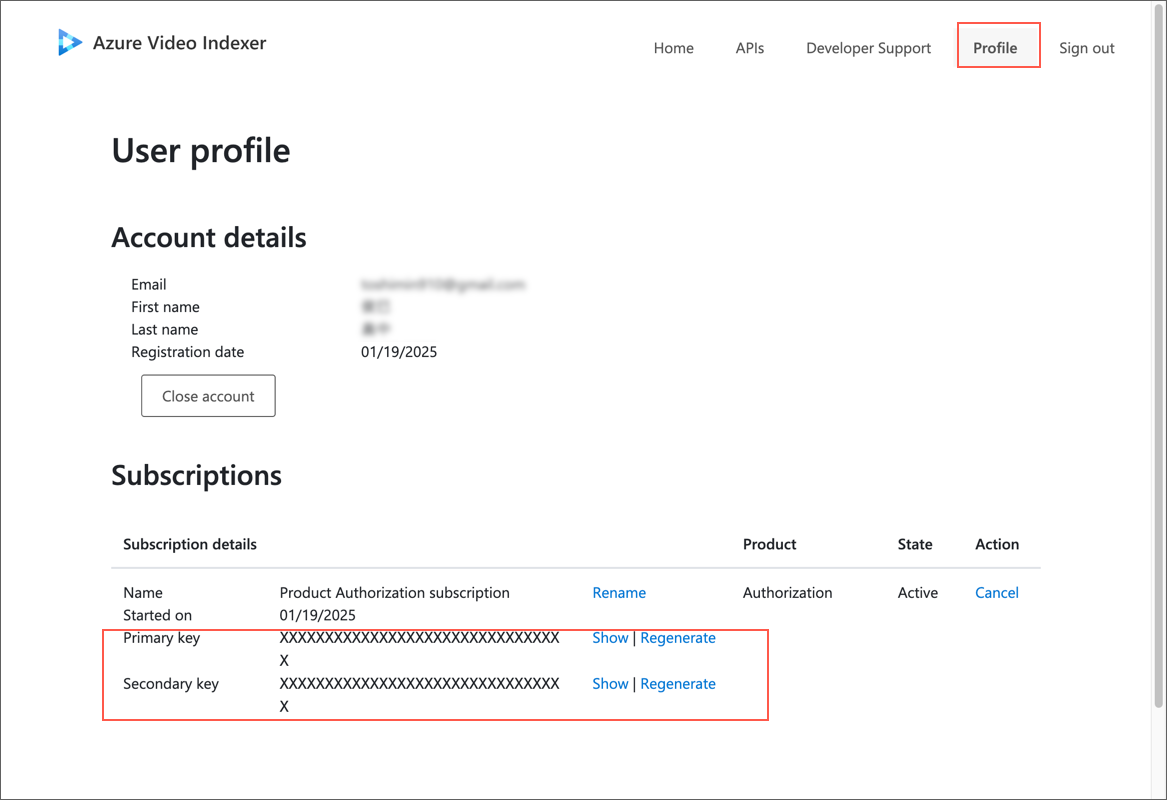Select the Product Authorization subscription name
Screen dimensions: 1167x800
click(394, 592)
